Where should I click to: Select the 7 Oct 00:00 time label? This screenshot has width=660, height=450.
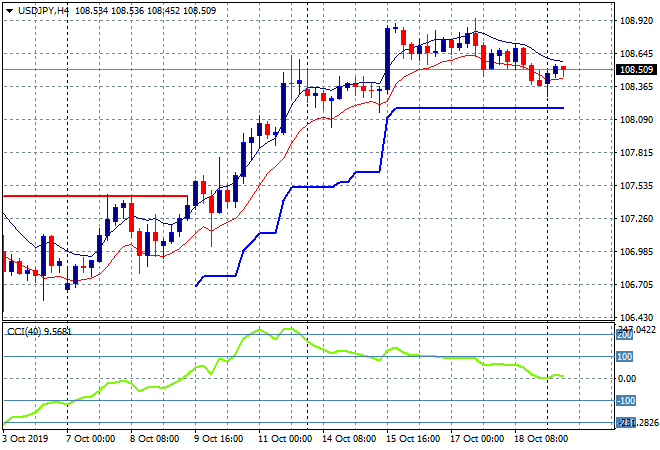90,439
